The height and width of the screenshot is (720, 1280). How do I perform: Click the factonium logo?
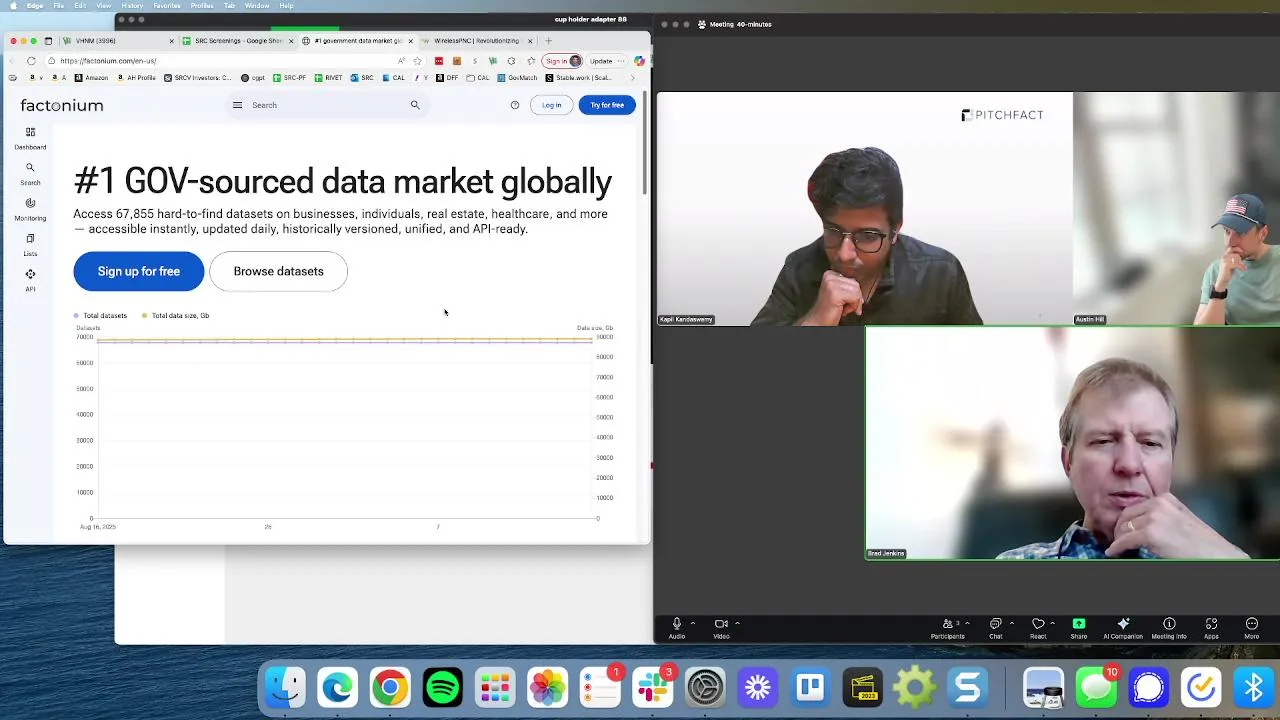coord(62,105)
